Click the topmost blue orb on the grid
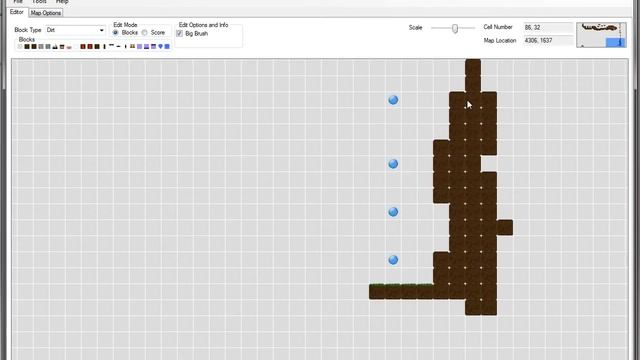 [x=393, y=100]
